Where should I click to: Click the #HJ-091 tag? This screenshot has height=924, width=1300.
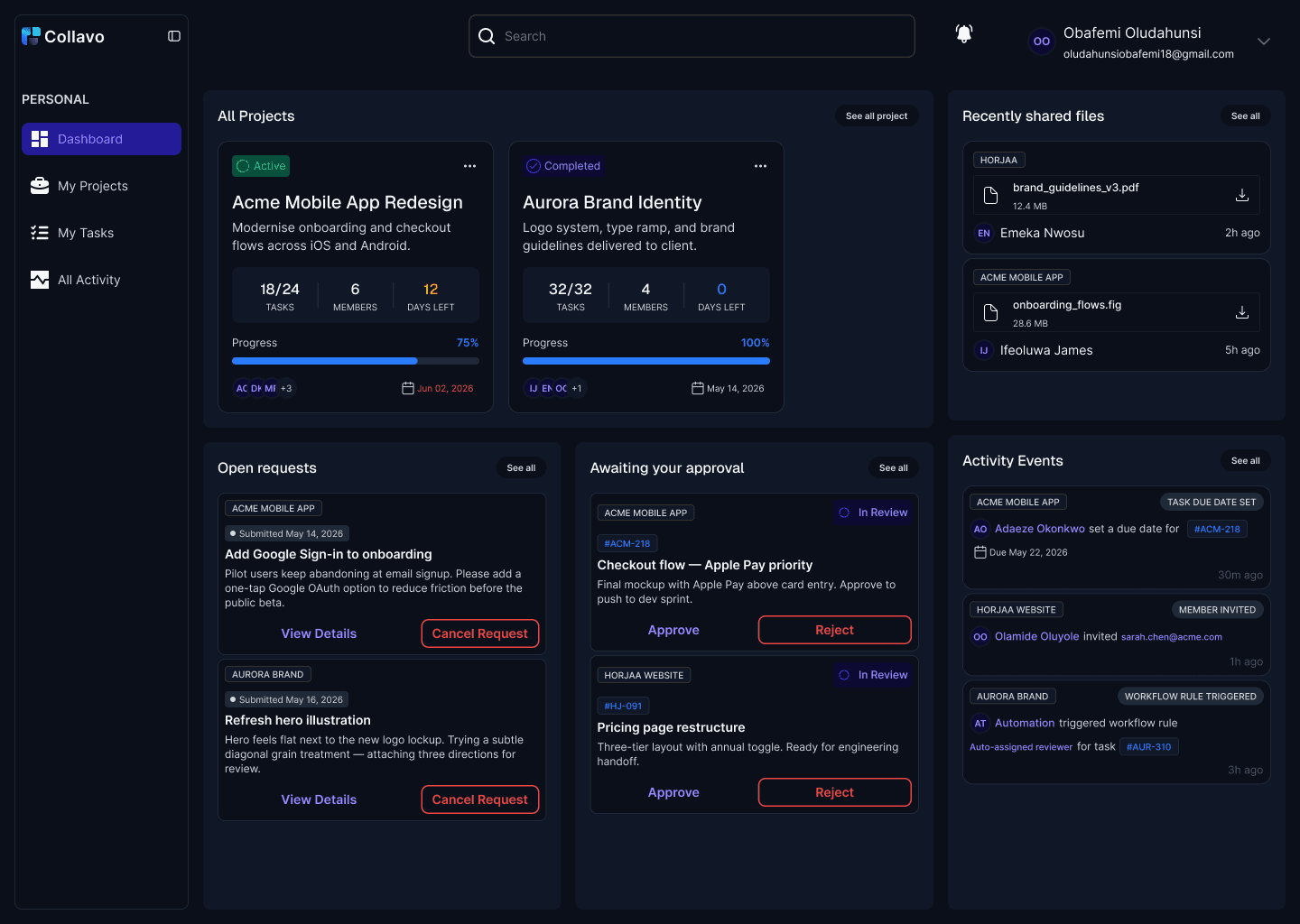click(623, 706)
